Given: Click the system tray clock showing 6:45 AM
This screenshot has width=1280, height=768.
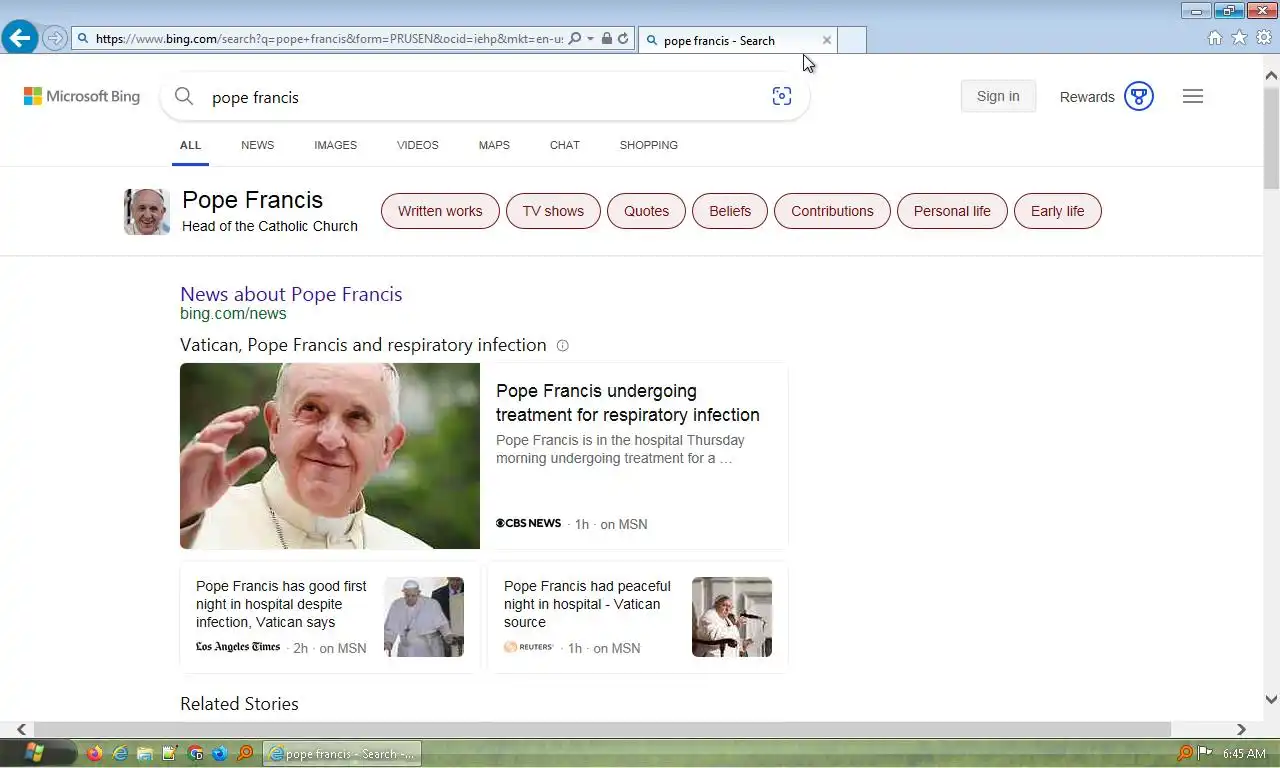Looking at the screenshot, I should tap(1244, 753).
